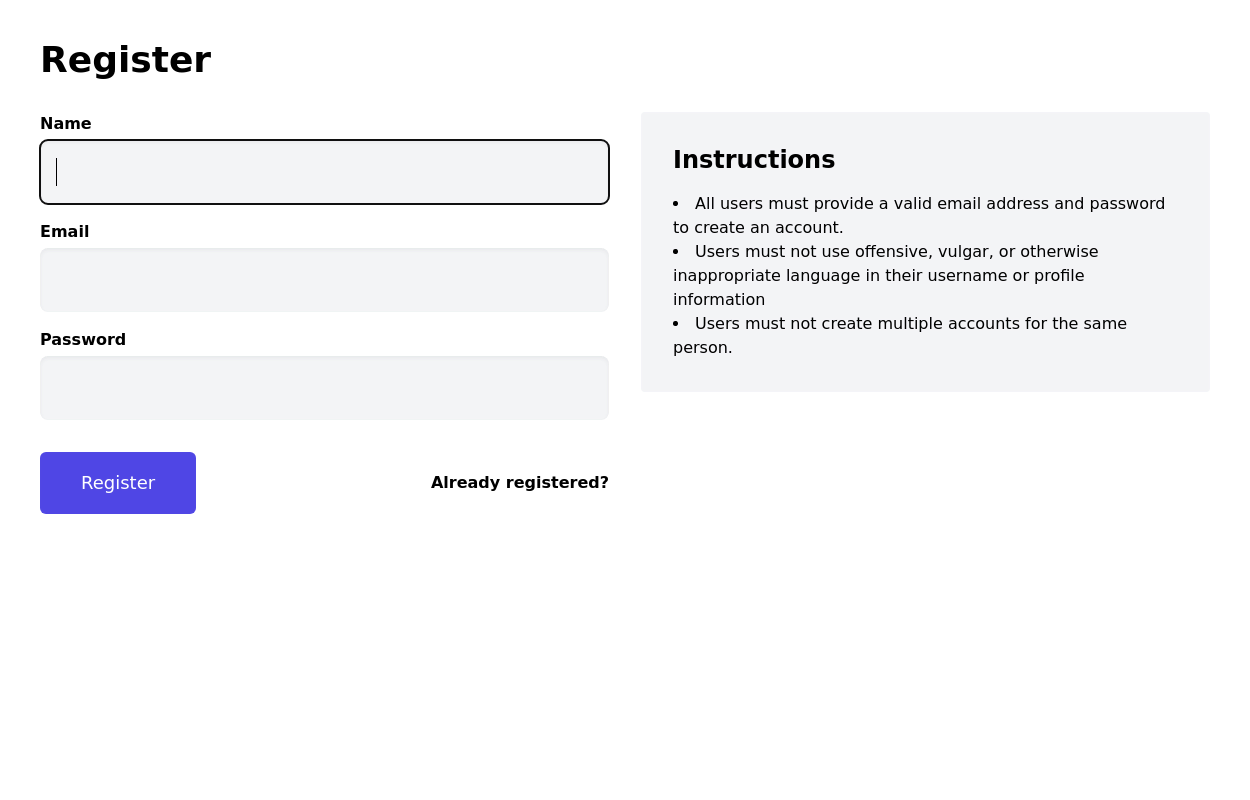Image resolution: width=1250 pixels, height=800 pixels.
Task: Click the Name input field
Action: (x=324, y=172)
